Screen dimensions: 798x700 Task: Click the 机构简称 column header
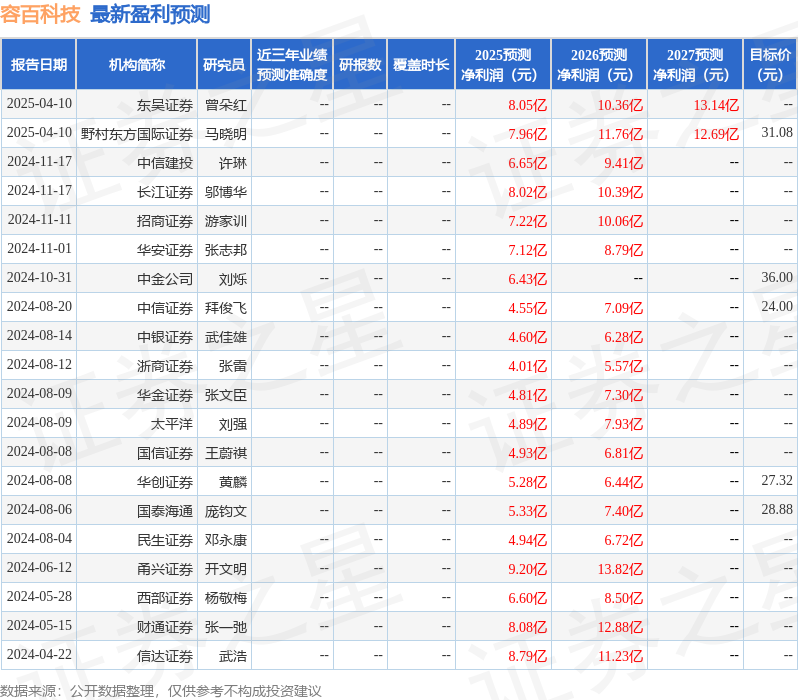pyautogui.click(x=136, y=65)
